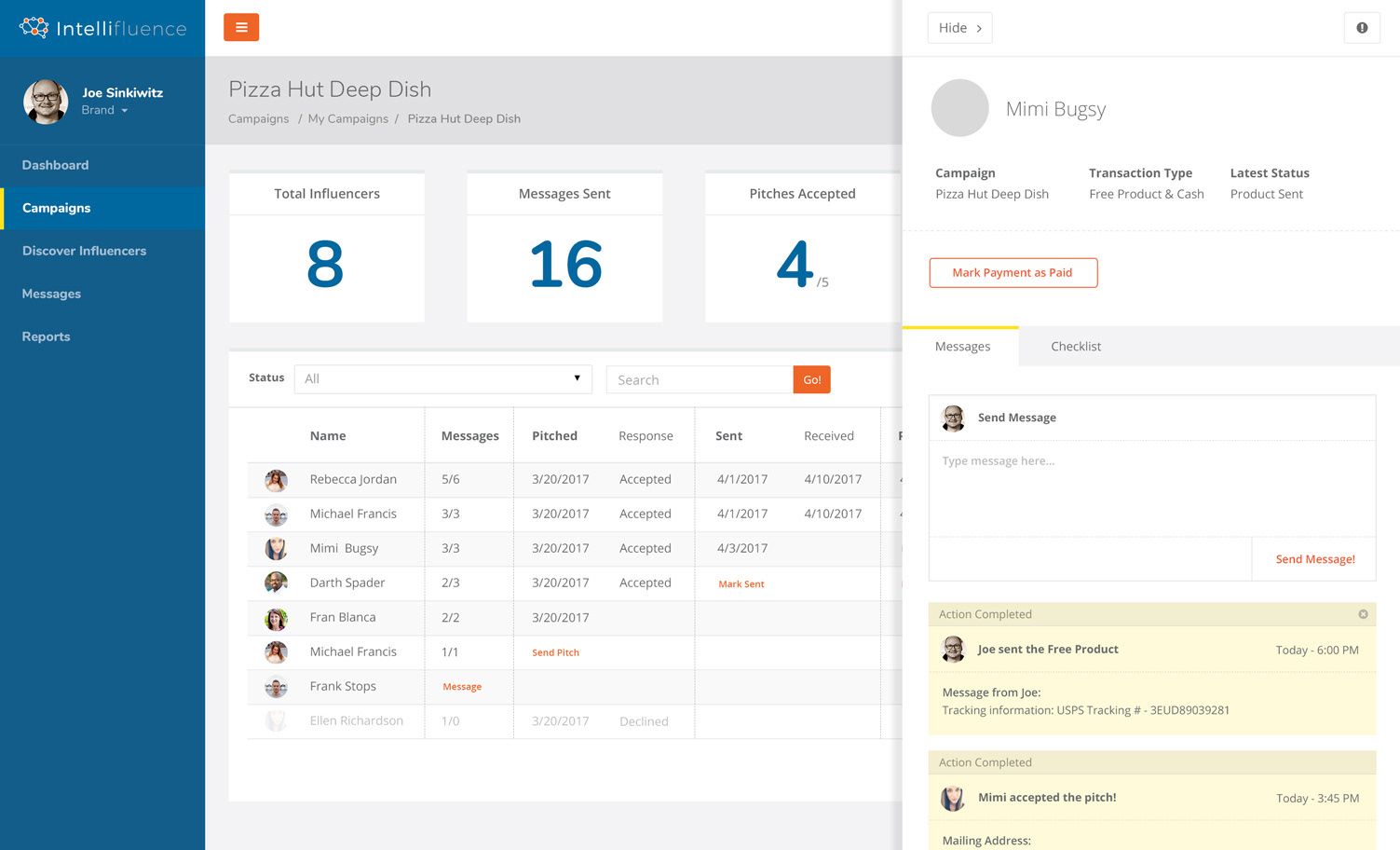Open Dashboard in sidebar
The height and width of the screenshot is (850, 1400).
tap(102, 165)
